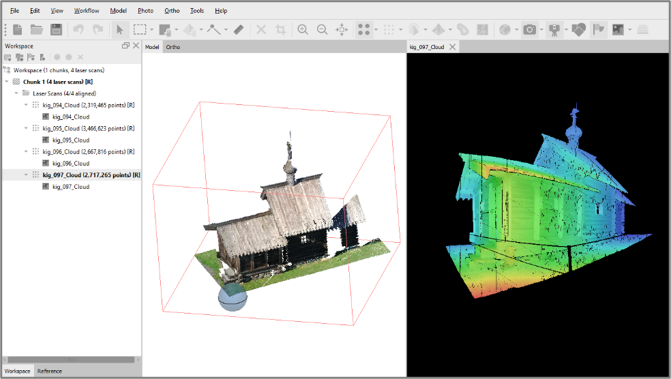Select the Rectangle Selection tool
This screenshot has width=671, height=379.
140,30
